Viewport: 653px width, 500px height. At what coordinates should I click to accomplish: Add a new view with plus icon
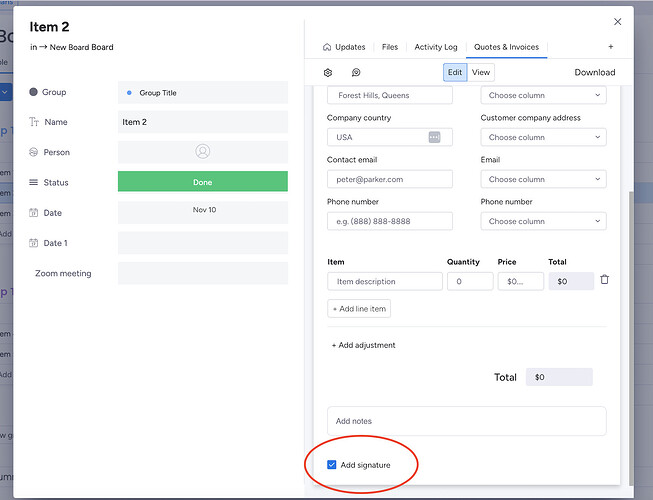(611, 47)
